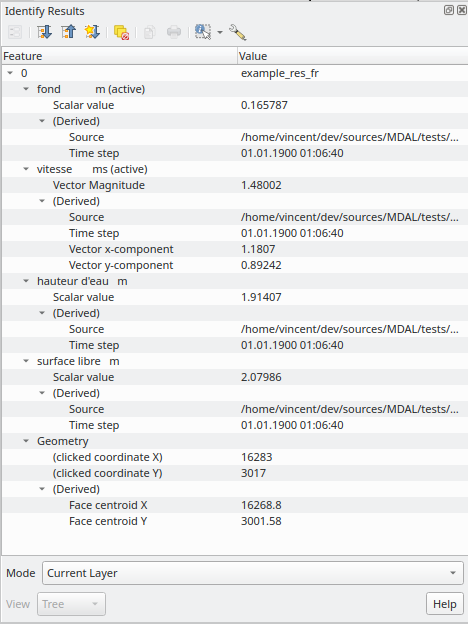The height and width of the screenshot is (624, 468).
Task: Click the Feature column header
Action: click(119, 56)
